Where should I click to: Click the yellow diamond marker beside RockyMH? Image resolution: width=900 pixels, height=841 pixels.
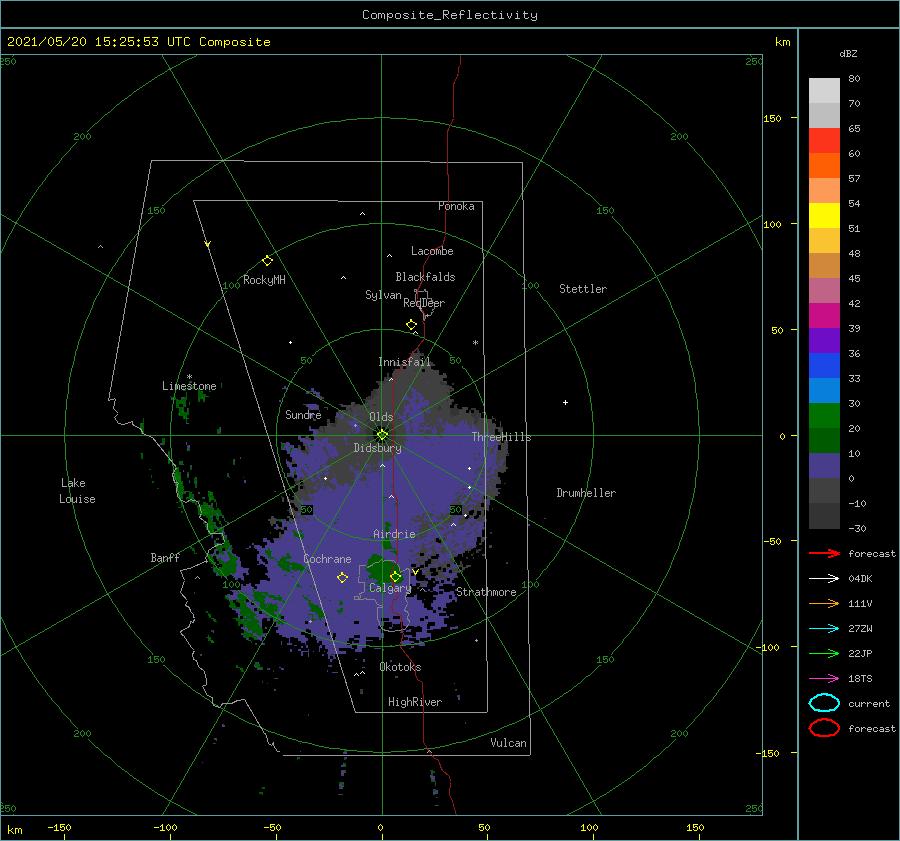point(267,261)
